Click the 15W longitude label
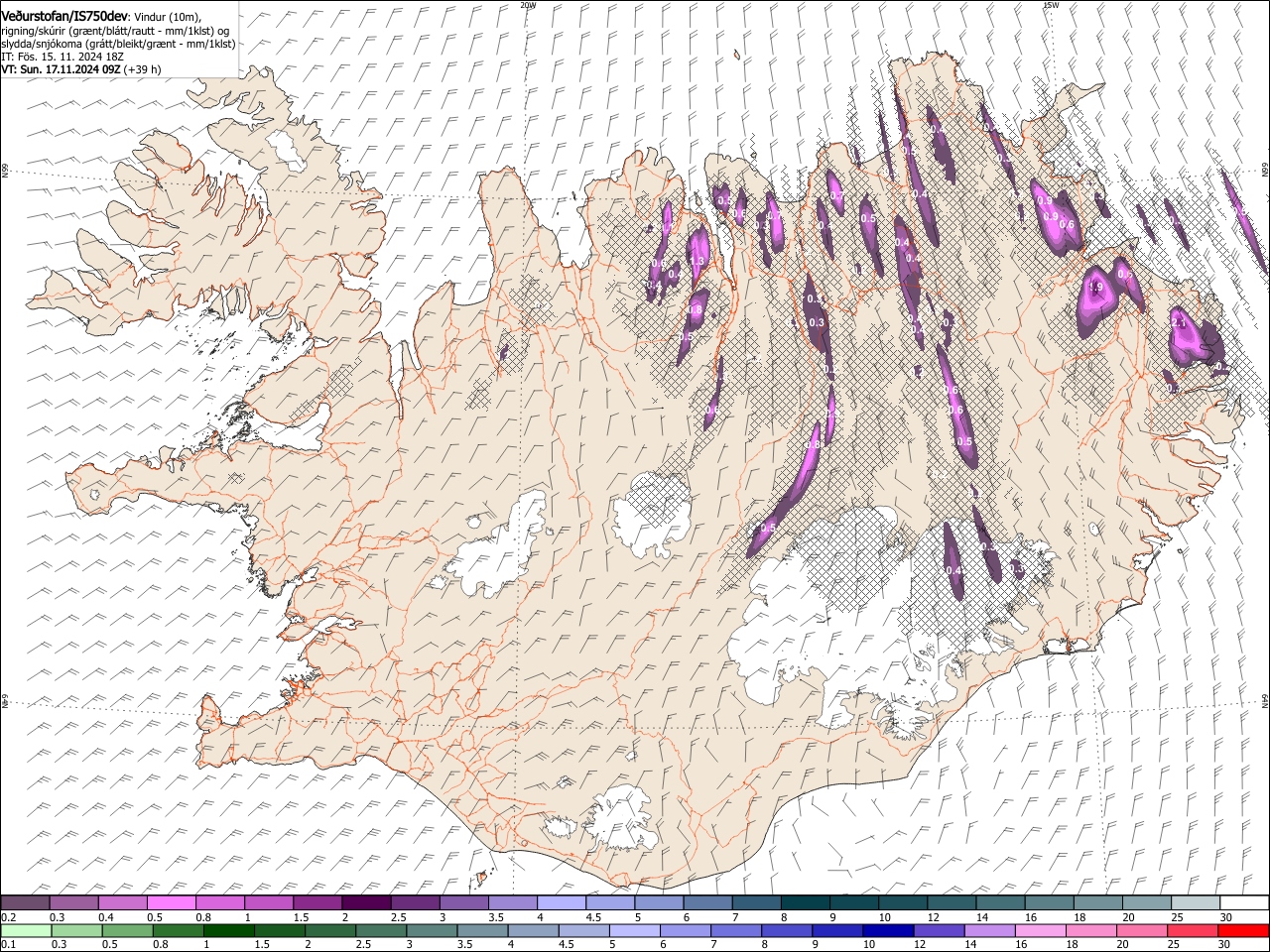 click(1051, 5)
